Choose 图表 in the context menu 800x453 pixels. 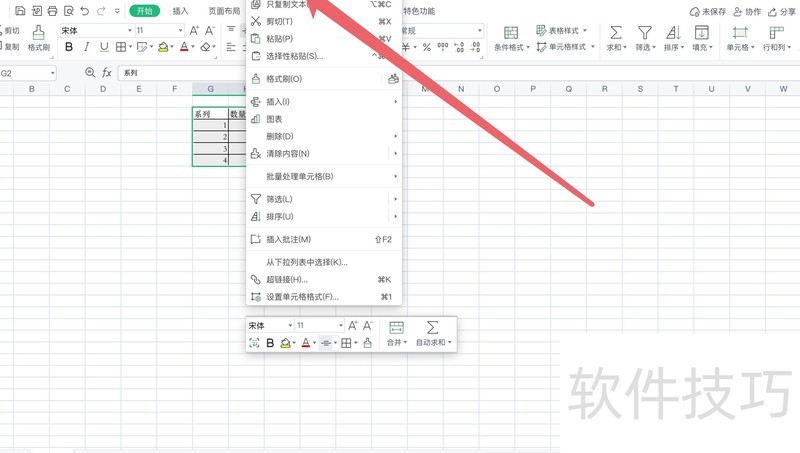(324, 119)
